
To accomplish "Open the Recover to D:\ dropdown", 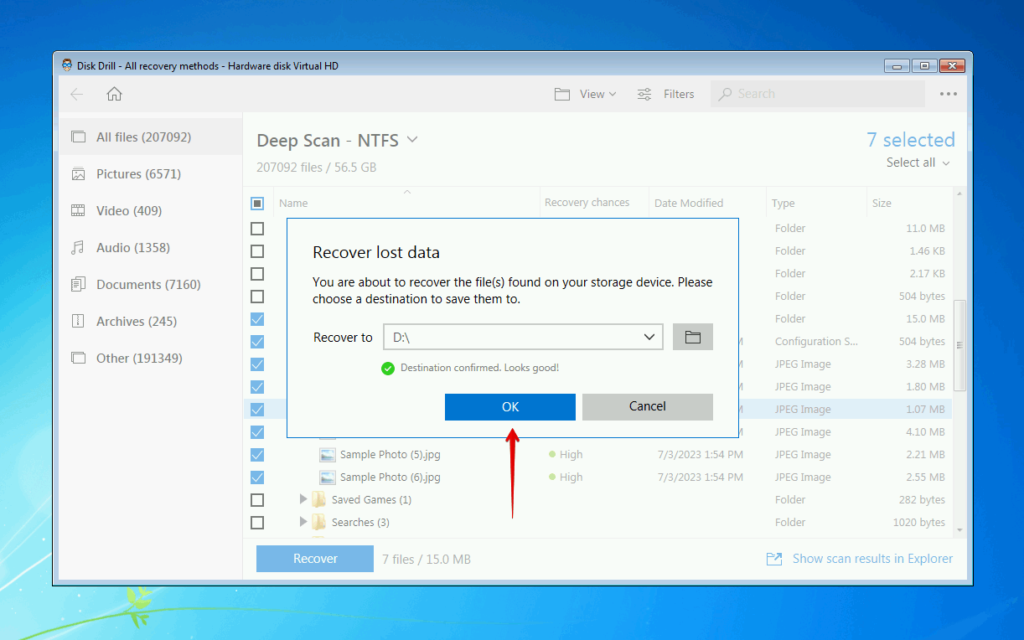I will pyautogui.click(x=523, y=337).
